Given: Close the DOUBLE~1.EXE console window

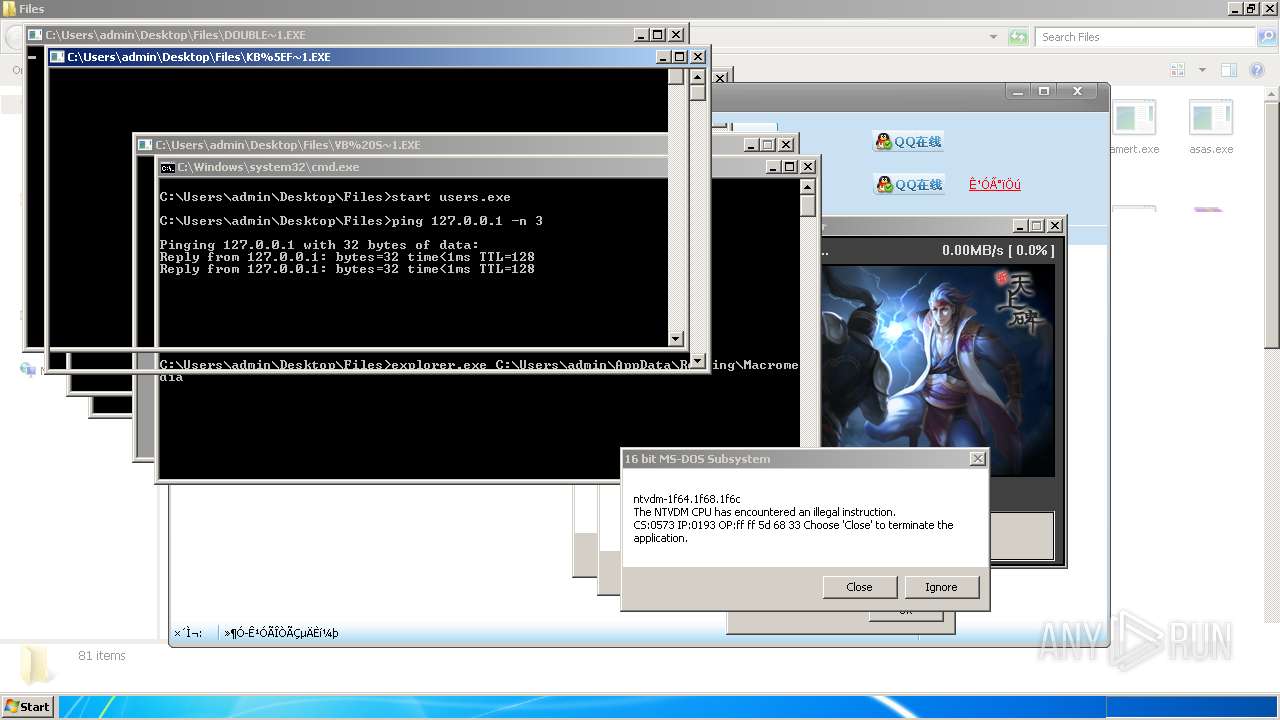Looking at the screenshot, I should pos(675,35).
